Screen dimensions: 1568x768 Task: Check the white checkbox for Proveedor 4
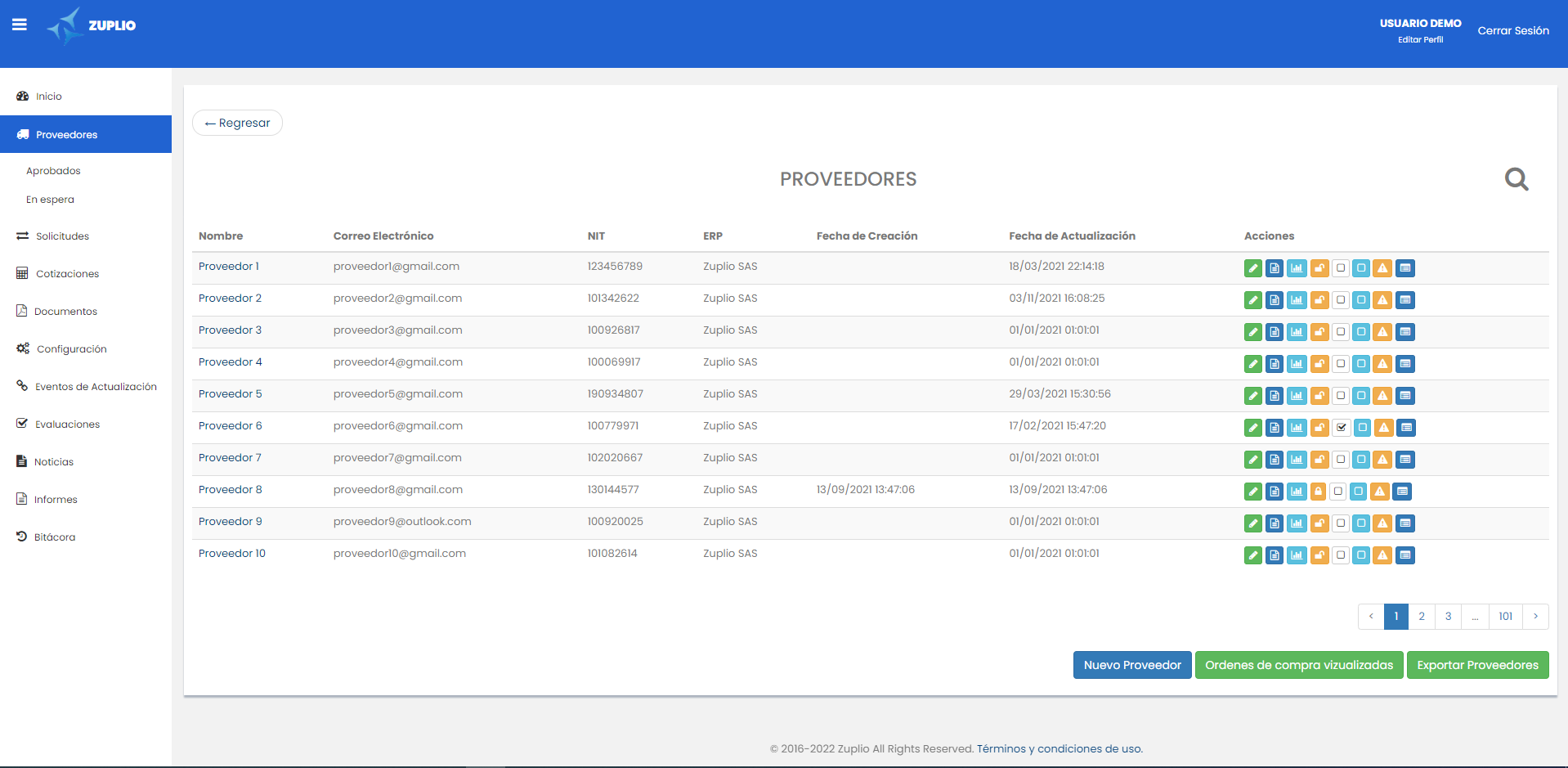pyautogui.click(x=1341, y=364)
